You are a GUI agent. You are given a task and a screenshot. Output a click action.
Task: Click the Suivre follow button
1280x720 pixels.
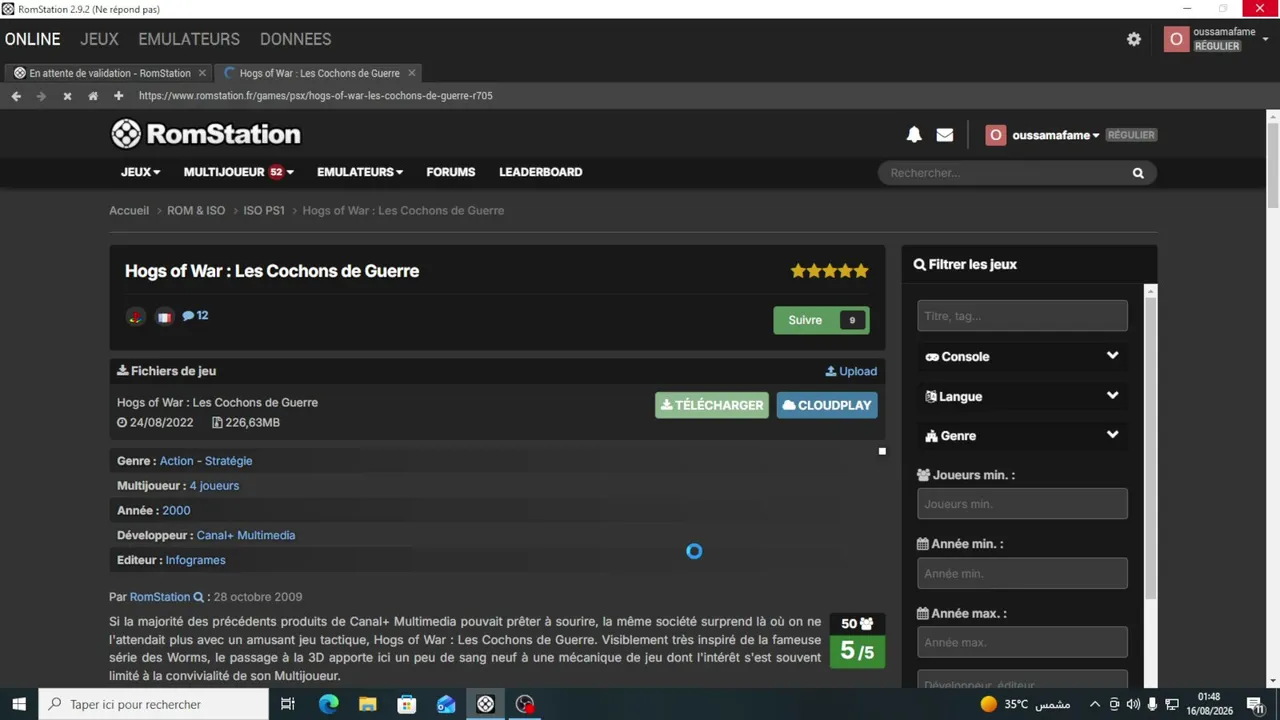pos(821,320)
